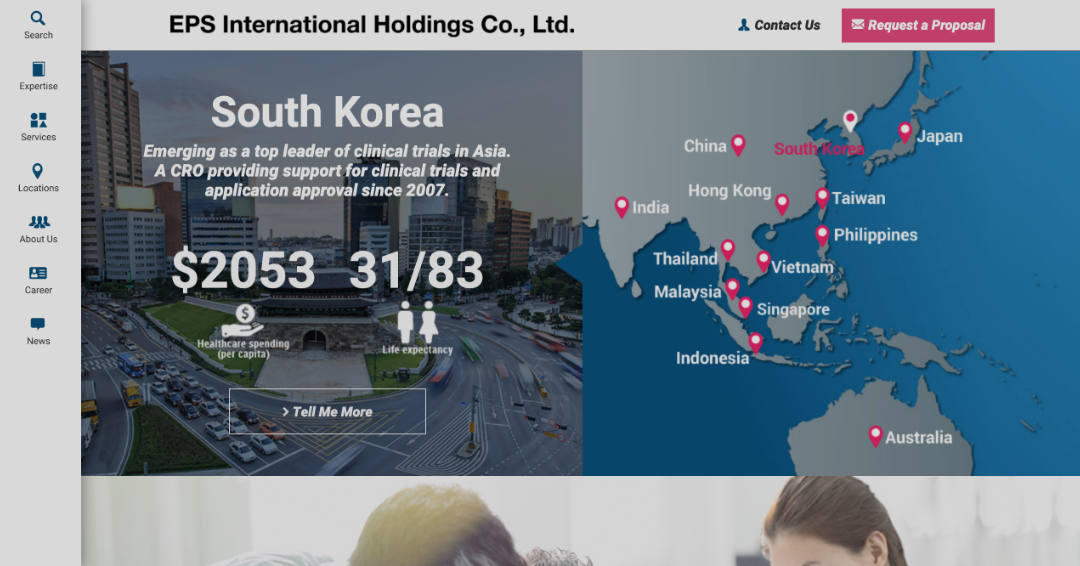Viewport: 1080px width, 566px height.
Task: Click the Vietnam label on map
Action: pyautogui.click(x=802, y=267)
